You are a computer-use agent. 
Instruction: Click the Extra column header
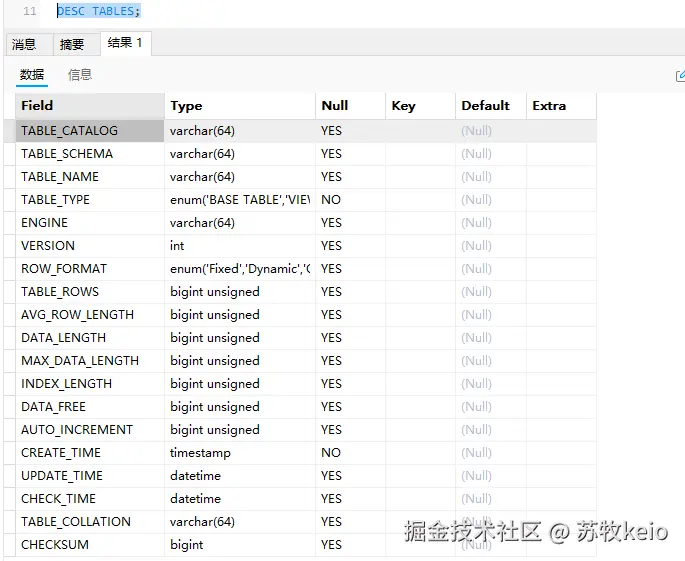point(561,106)
